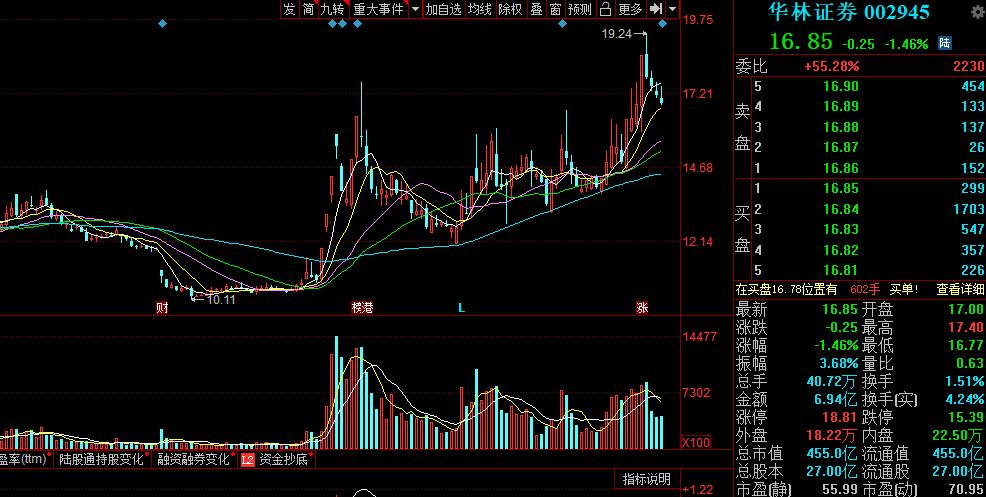Switch to the 盈率(ttm) indicator tab
This screenshot has width=986, height=497.
[24, 459]
